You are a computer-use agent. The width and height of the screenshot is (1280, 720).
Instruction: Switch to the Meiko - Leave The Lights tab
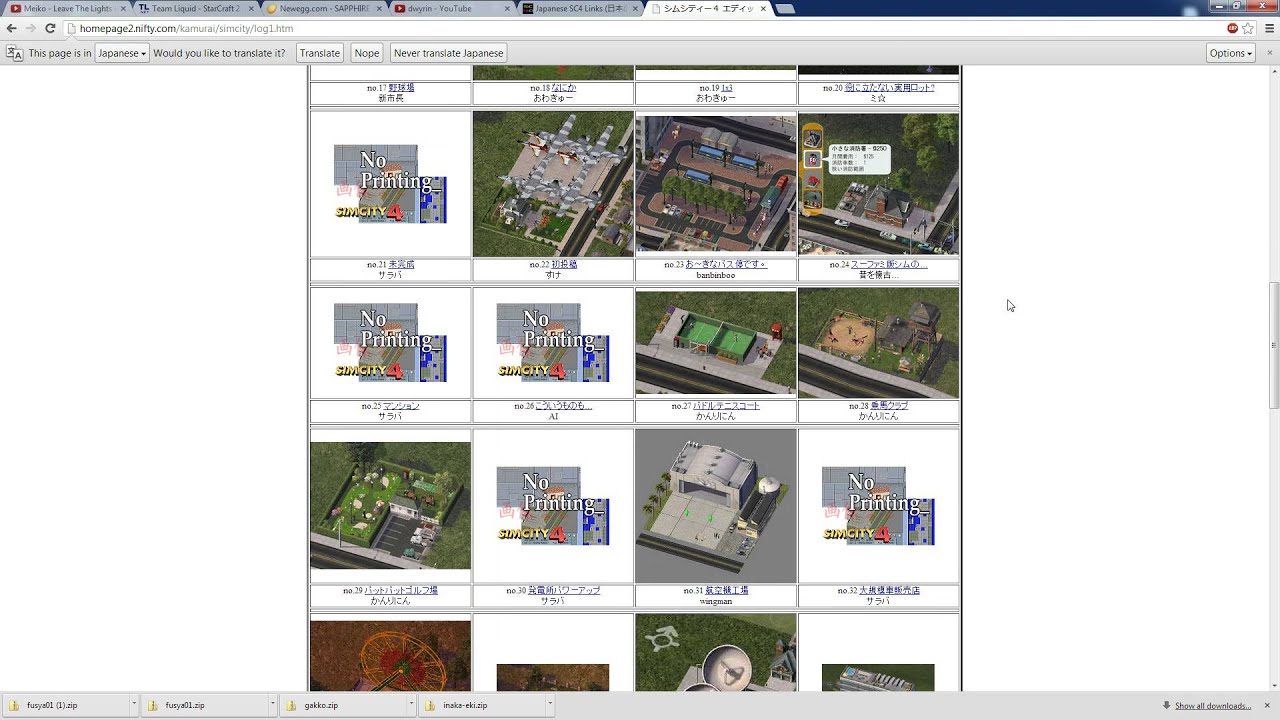pos(66,8)
